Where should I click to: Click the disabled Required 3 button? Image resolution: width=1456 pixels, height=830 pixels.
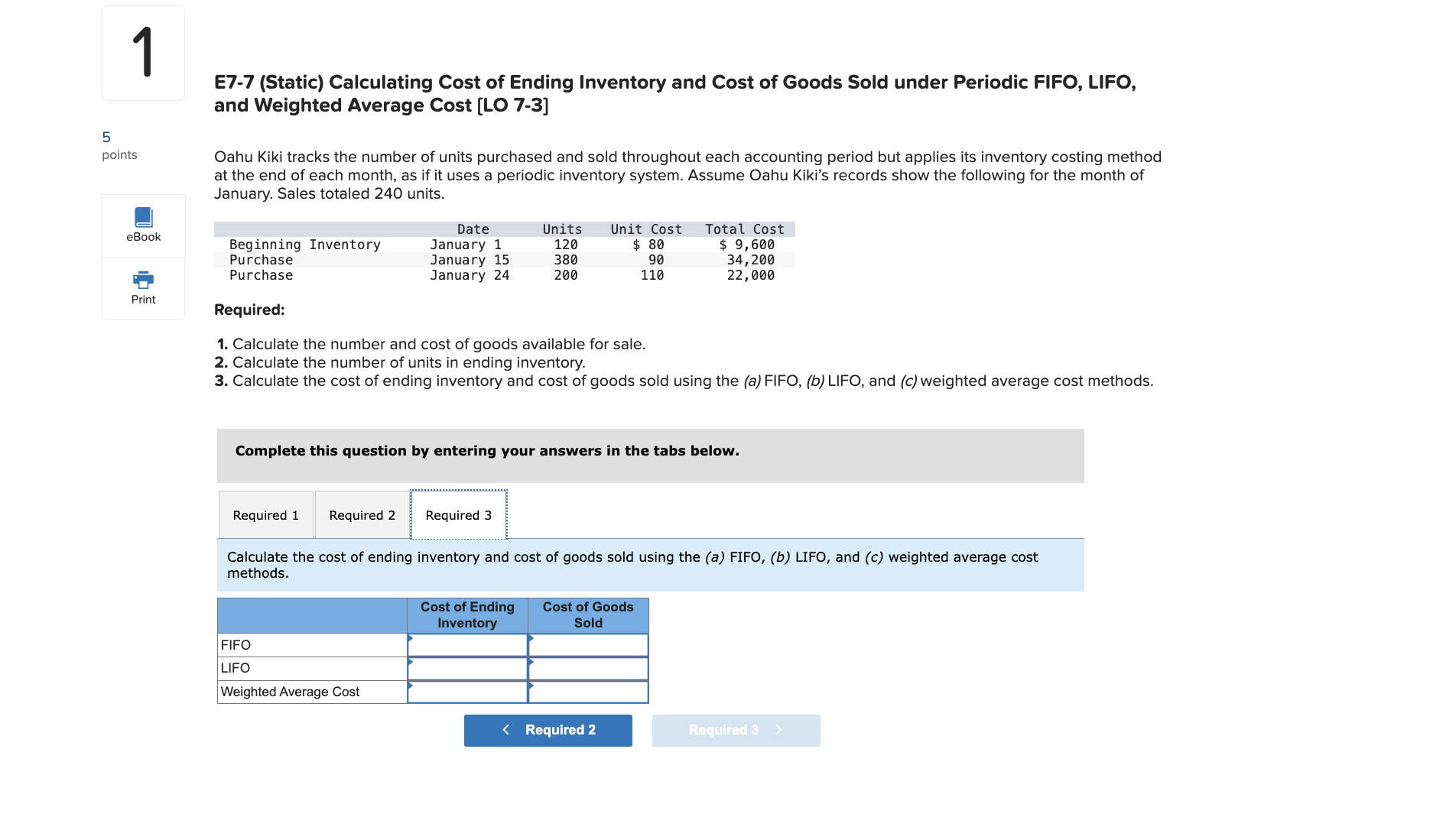[735, 729]
